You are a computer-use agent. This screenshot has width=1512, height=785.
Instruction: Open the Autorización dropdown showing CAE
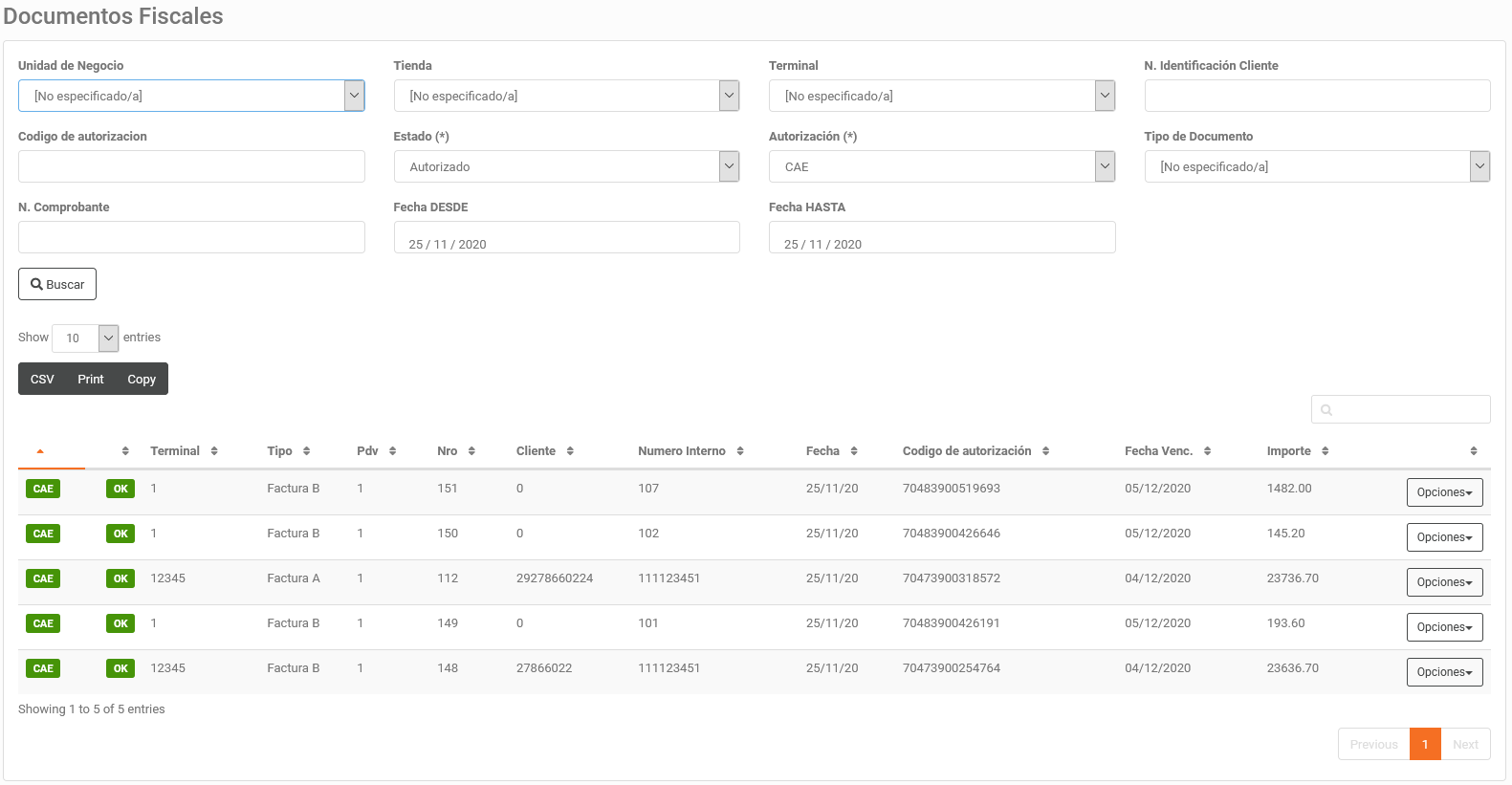coord(942,166)
